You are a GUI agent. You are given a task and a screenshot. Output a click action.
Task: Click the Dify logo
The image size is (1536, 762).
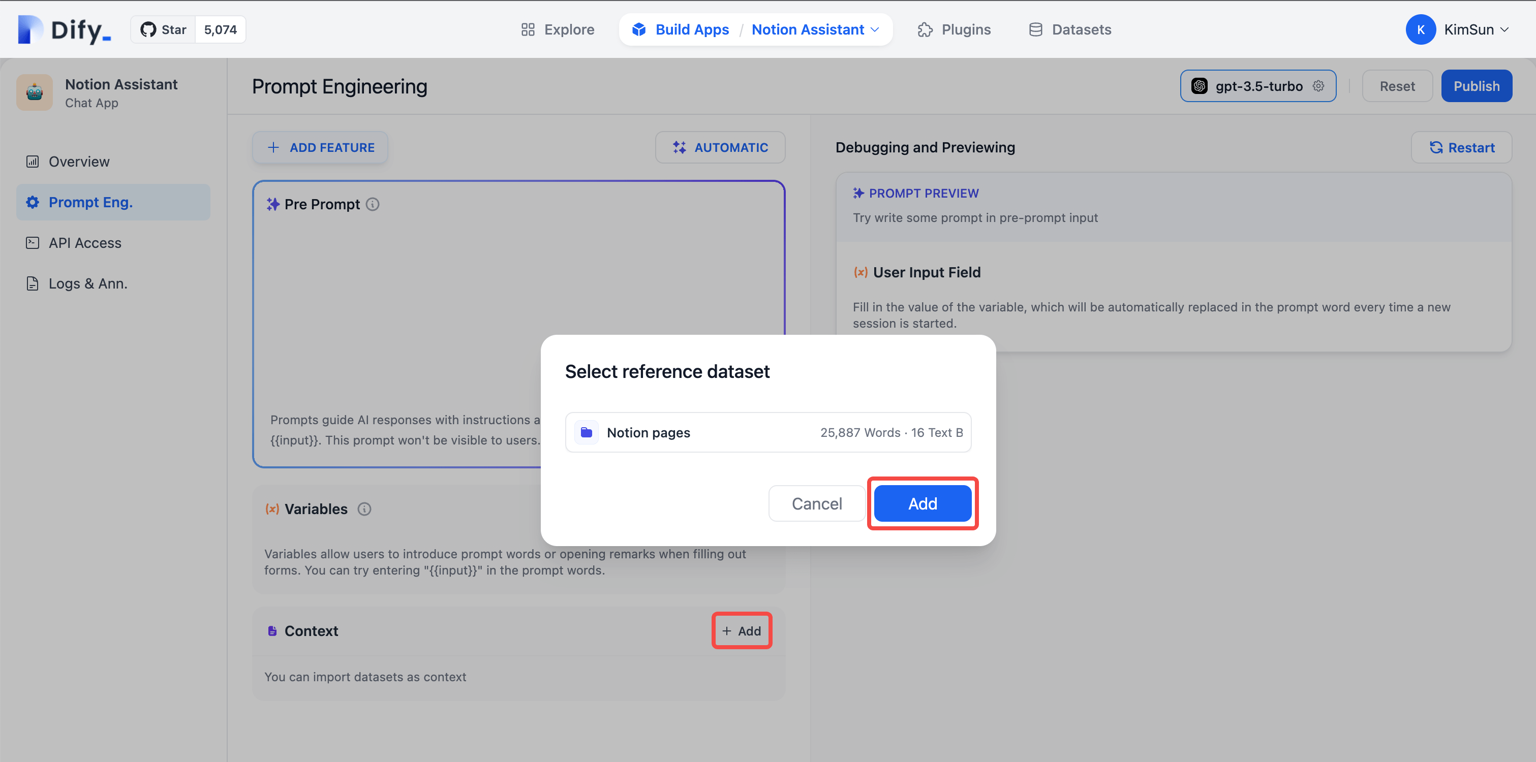(x=64, y=30)
